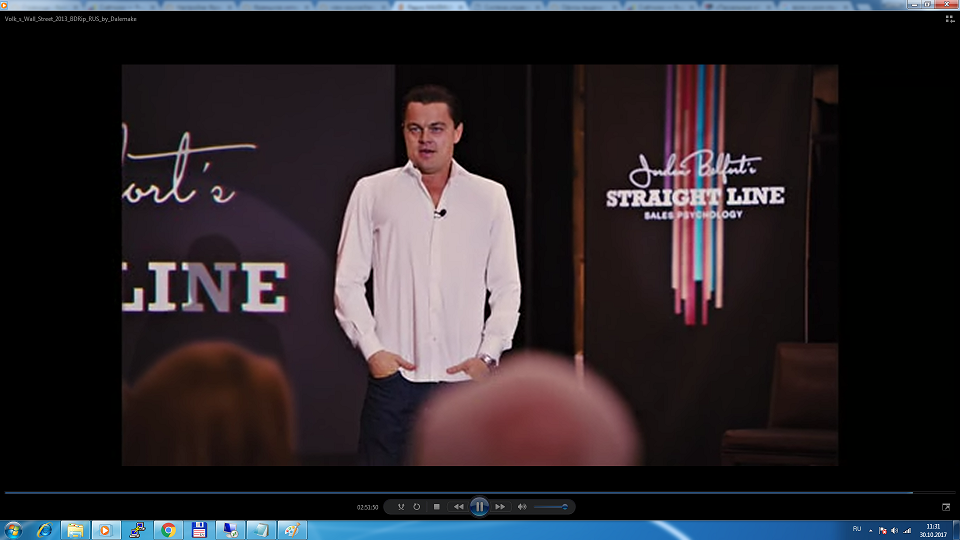Mute the player using the speaker icon
Image resolution: width=960 pixels, height=540 pixels.
tap(522, 507)
